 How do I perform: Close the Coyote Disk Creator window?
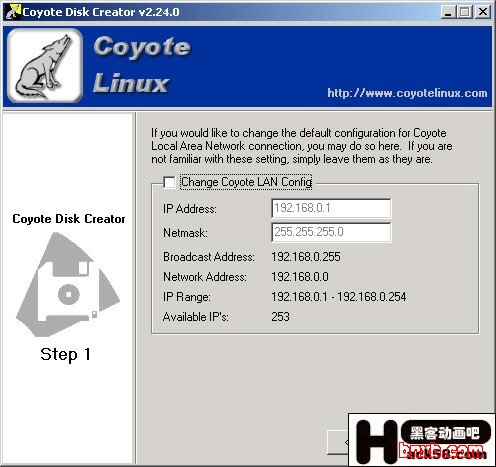483,13
